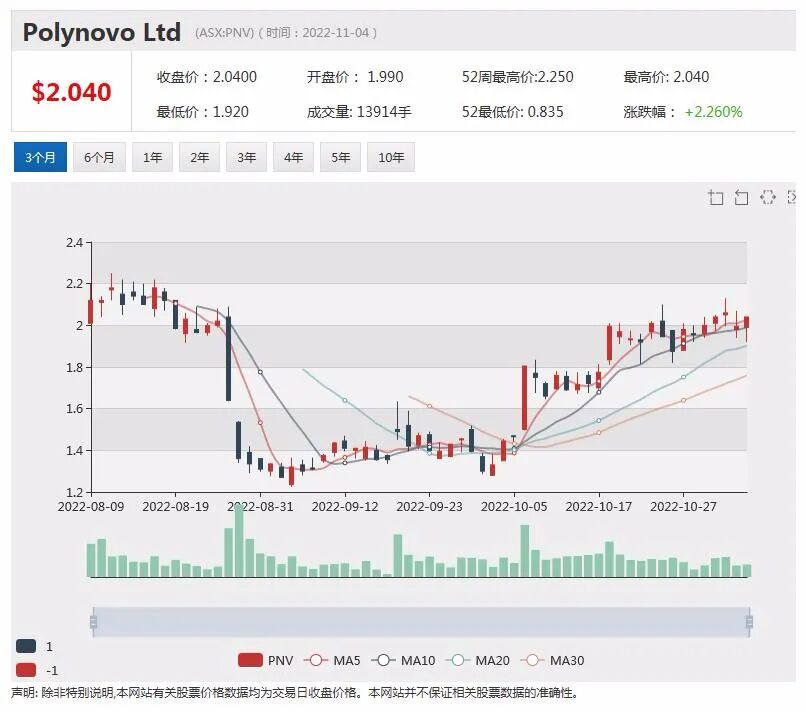
Task: Click the 2022-10-05 x-axis label
Action: pos(514,507)
